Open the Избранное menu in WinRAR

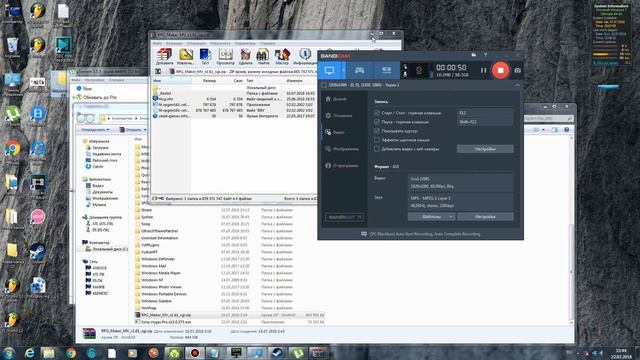220,43
